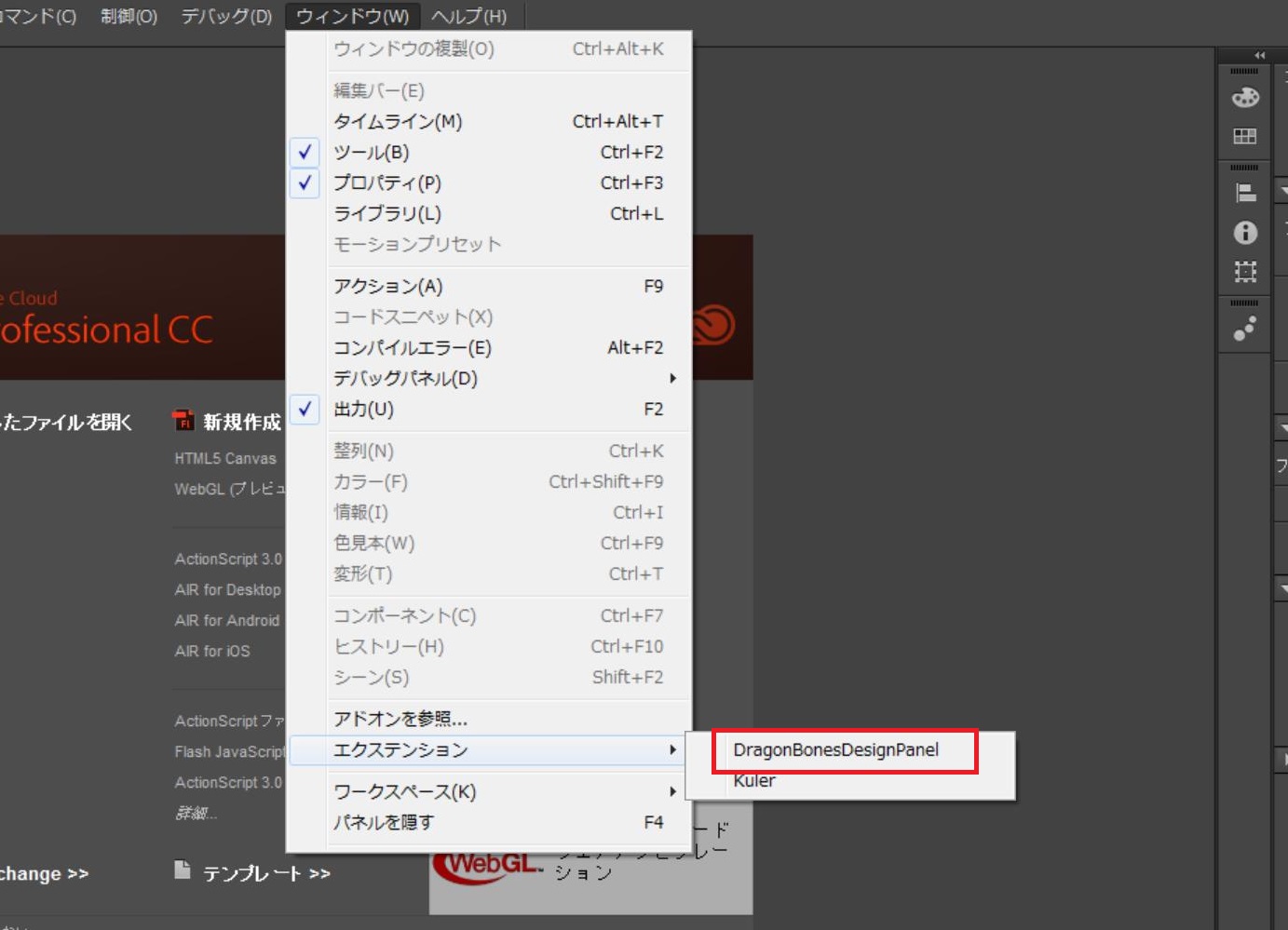Click the Creative Cloud logo icon
This screenshot has height=930, width=1288.
pos(713,325)
